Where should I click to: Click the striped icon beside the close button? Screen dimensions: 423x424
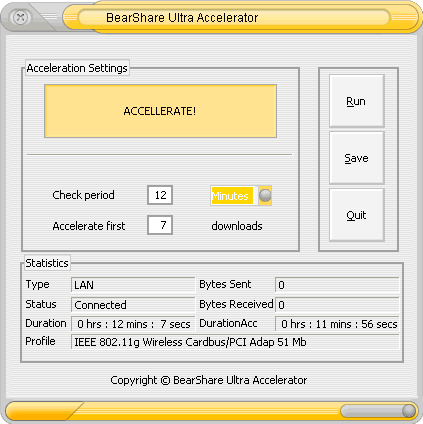point(49,16)
